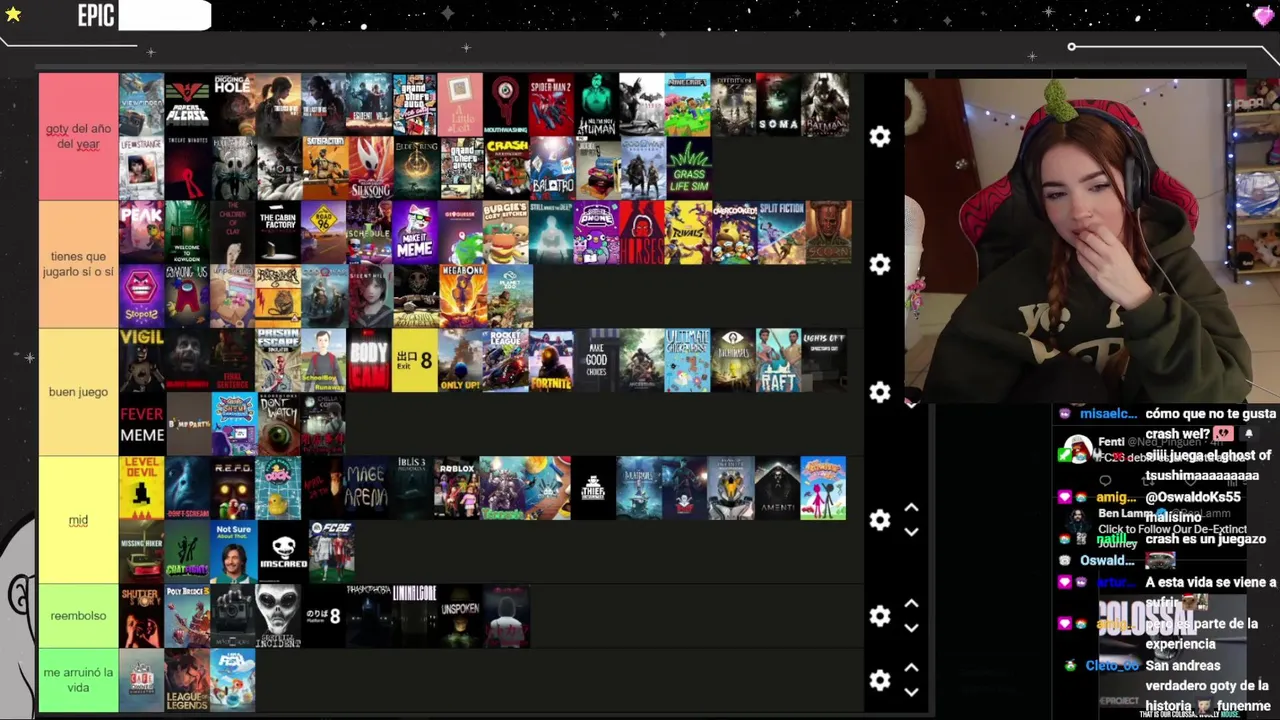Select the 'buen juego' tier label
Viewport: 1280px width, 720px height.
coord(78,392)
